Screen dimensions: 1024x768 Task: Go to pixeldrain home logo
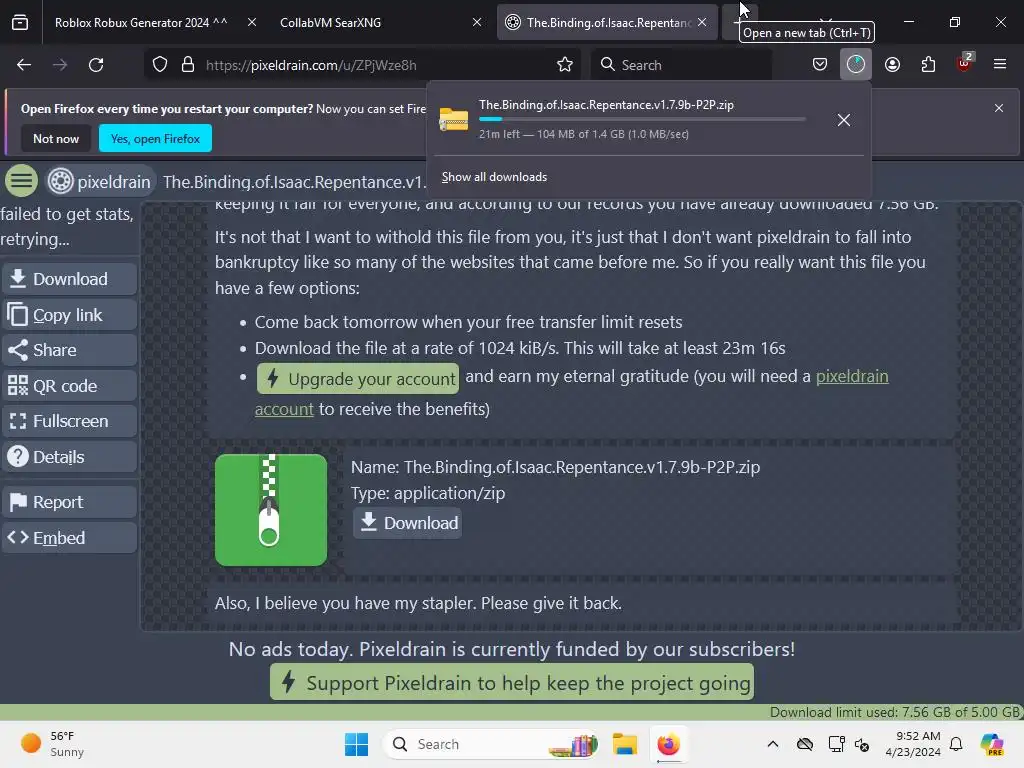(x=99, y=182)
